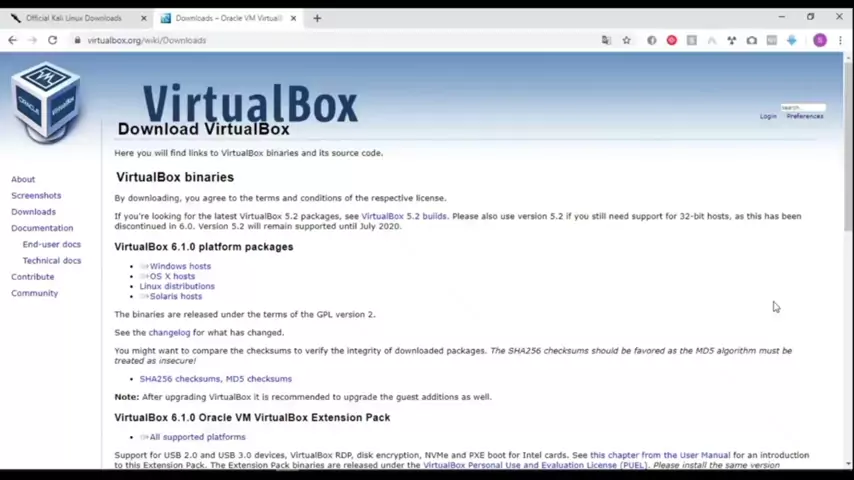854x480 pixels.
Task: Click the search field near Login
Action: pyautogui.click(x=802, y=107)
